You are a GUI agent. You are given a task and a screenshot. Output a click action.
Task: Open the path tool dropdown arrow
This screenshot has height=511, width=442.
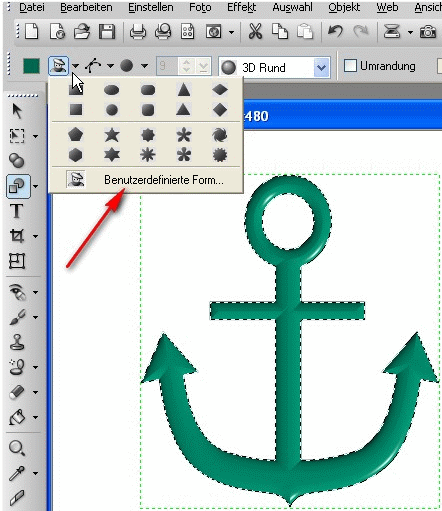pyautogui.click(x=110, y=66)
